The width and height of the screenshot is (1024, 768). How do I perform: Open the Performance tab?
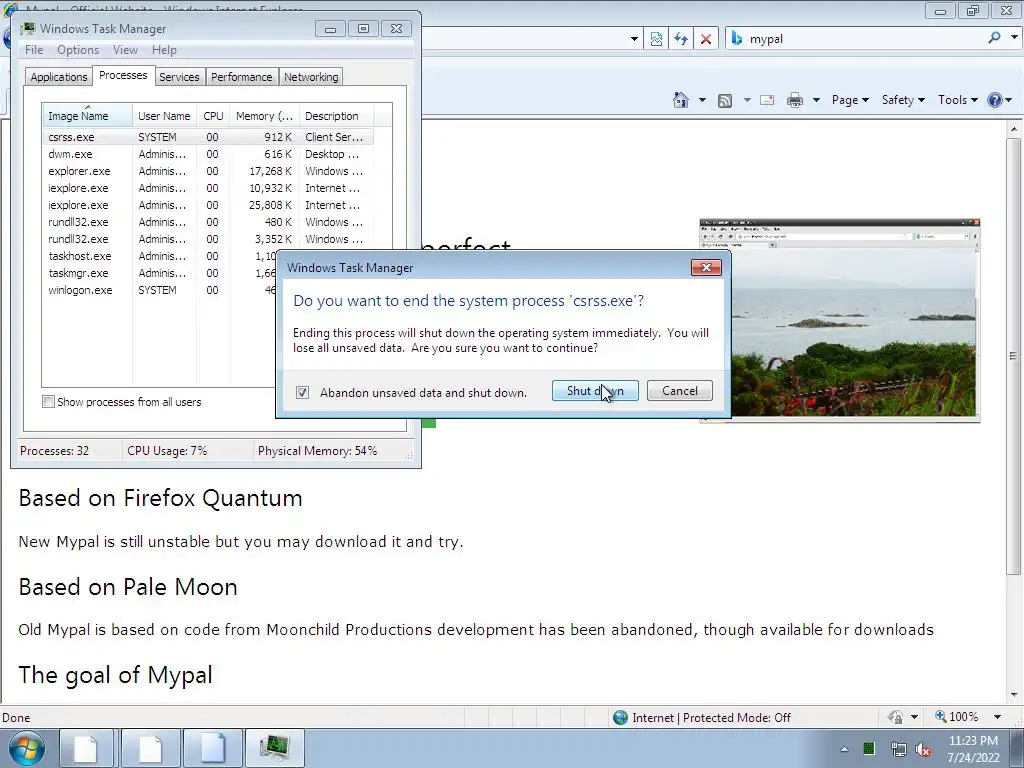(241, 77)
